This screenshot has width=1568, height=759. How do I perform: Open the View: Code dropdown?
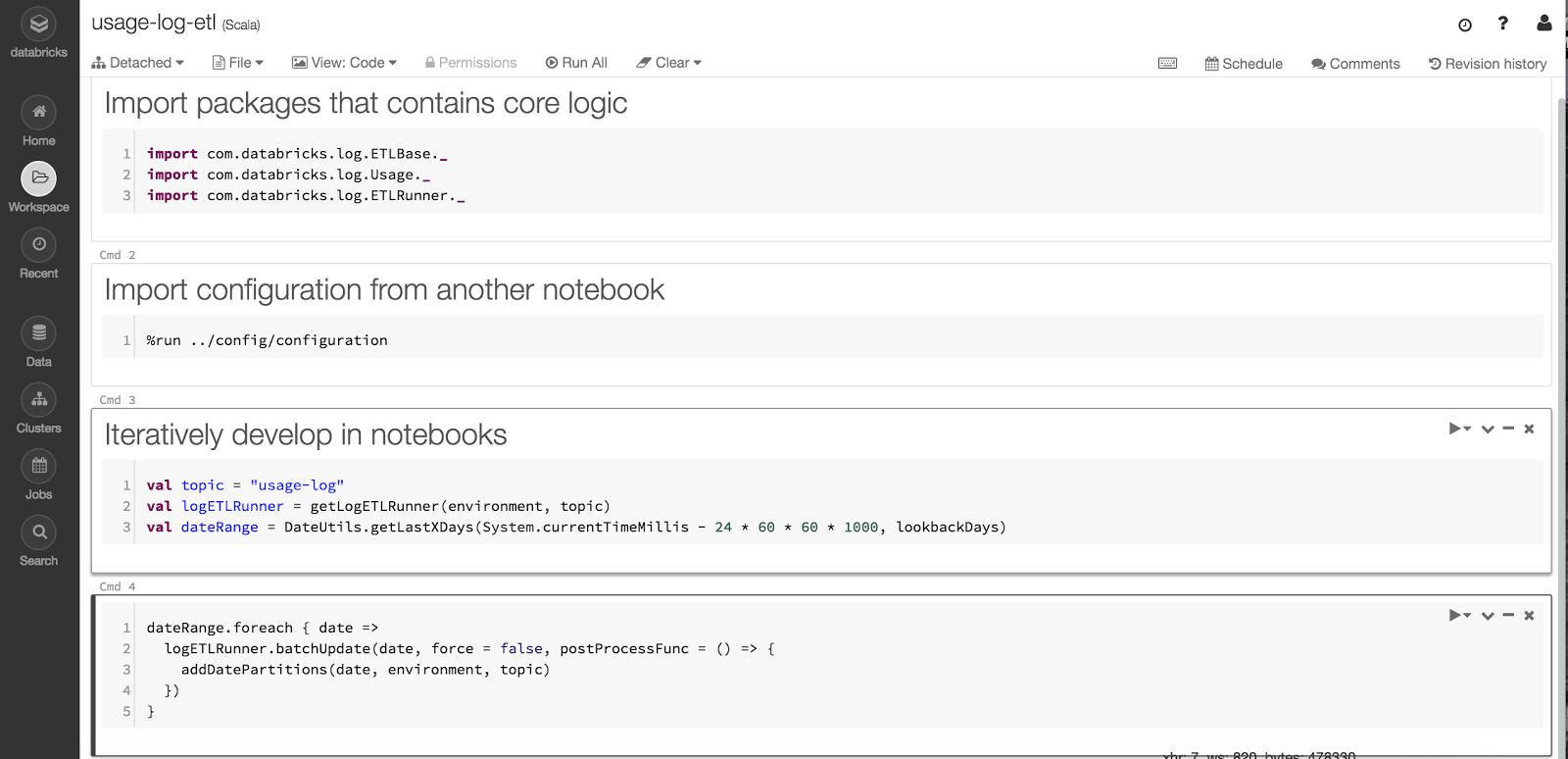345,63
